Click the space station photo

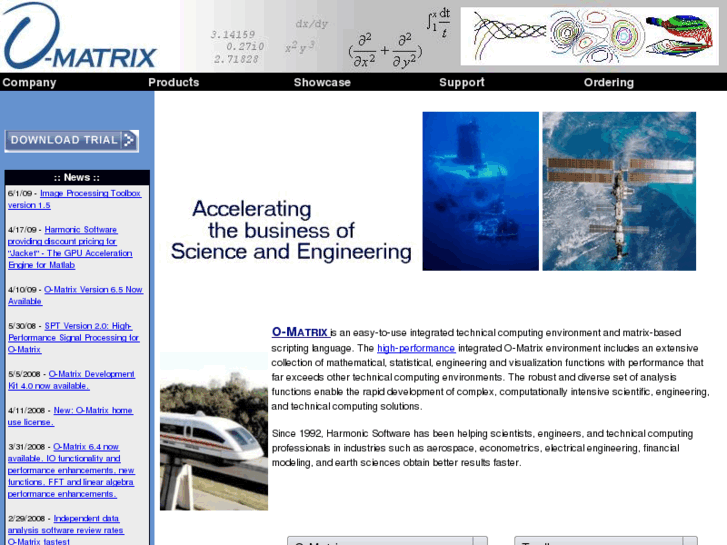[x=619, y=191]
